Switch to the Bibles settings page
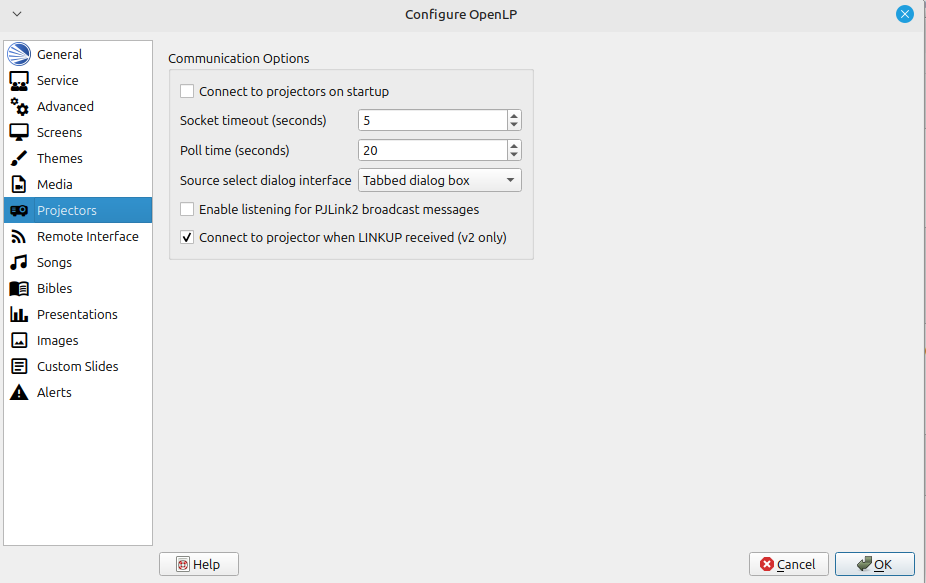Image resolution: width=926 pixels, height=583 pixels. click(54, 288)
